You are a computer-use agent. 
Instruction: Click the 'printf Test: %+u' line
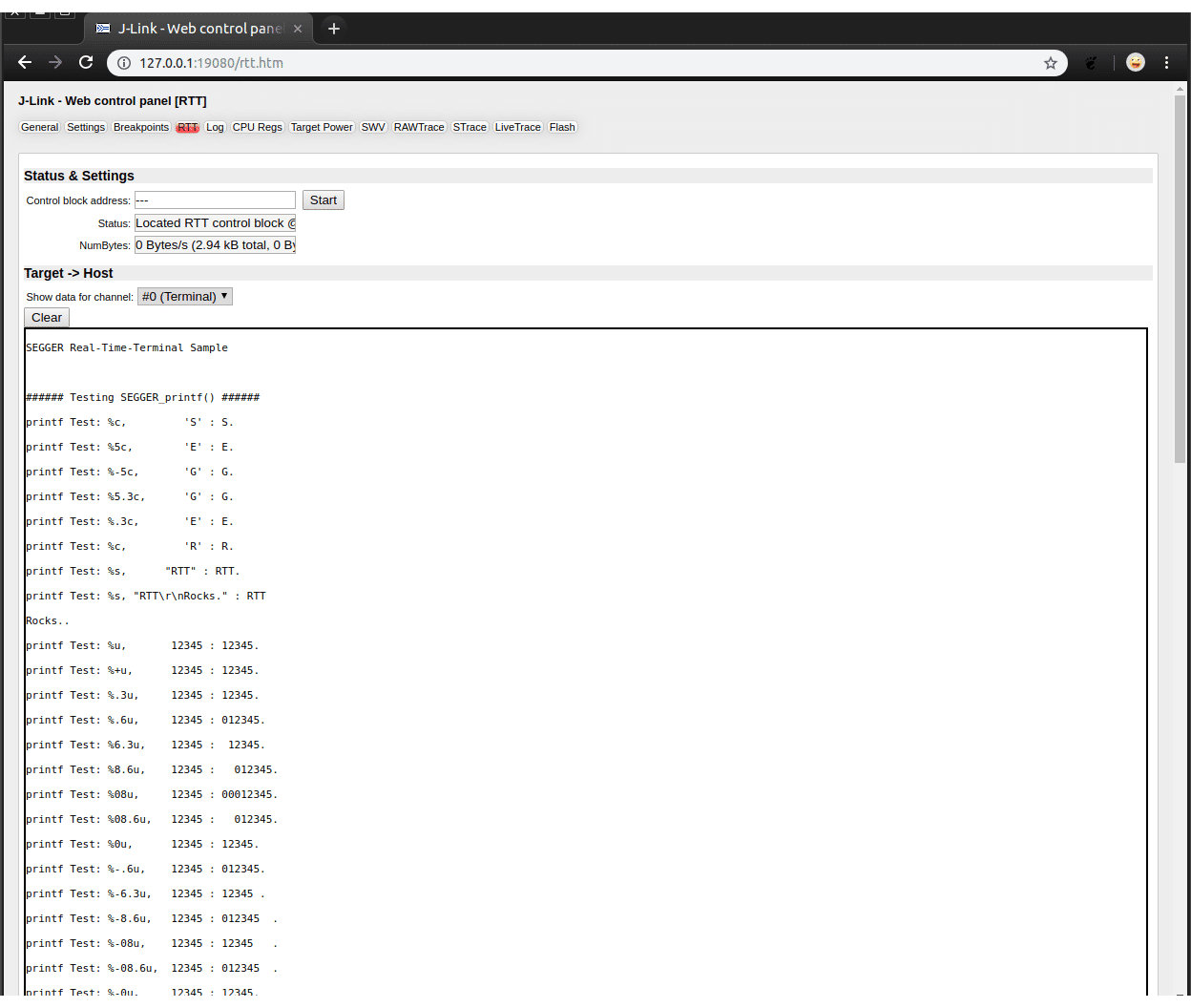(x=142, y=670)
